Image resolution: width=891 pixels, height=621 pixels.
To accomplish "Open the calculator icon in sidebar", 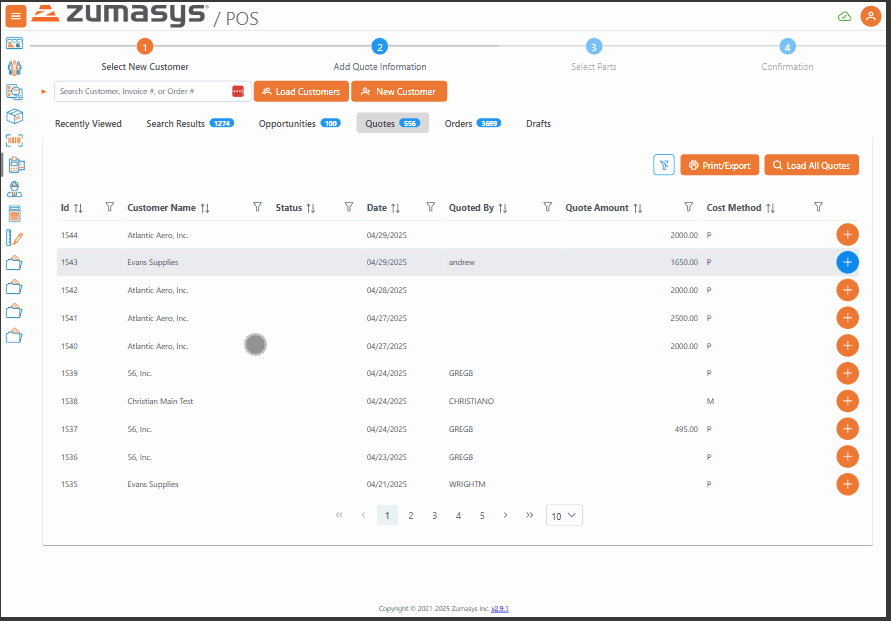I will [x=14, y=213].
